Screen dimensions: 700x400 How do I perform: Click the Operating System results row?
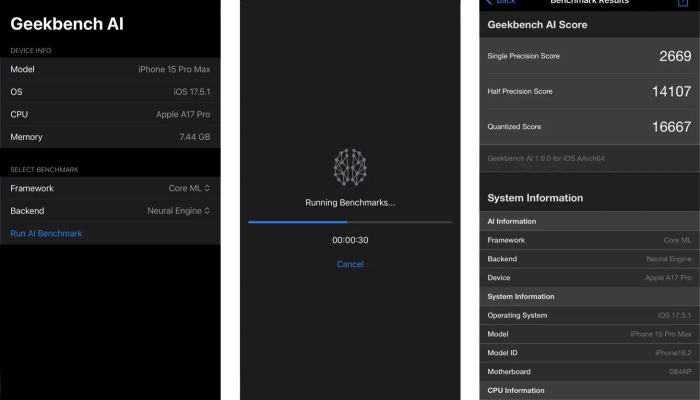click(589, 315)
